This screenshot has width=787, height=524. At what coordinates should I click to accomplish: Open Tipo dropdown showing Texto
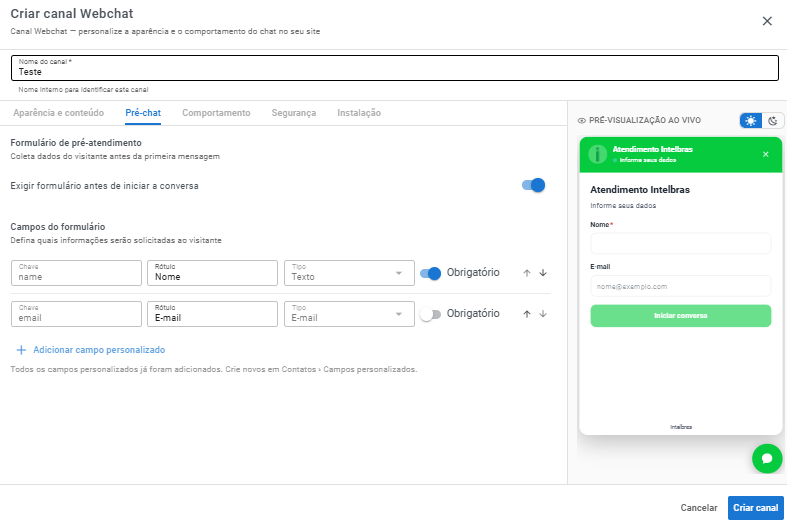pos(349,273)
